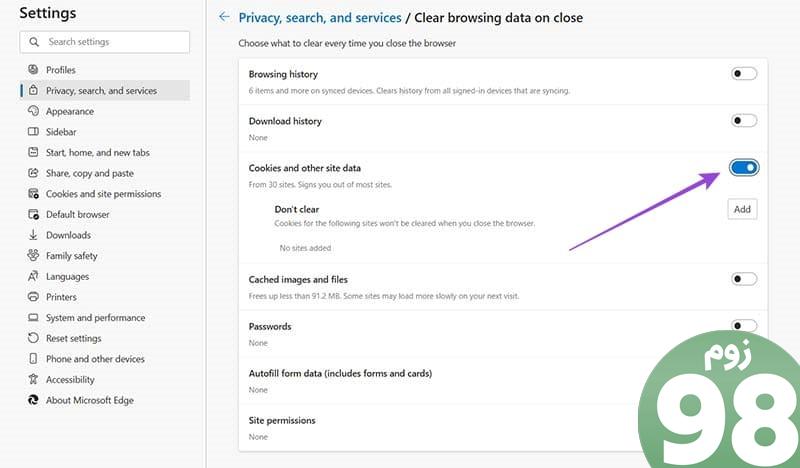Image resolution: width=800 pixels, height=468 pixels.
Task: Click the Reset settings icon
Action: click(x=33, y=338)
